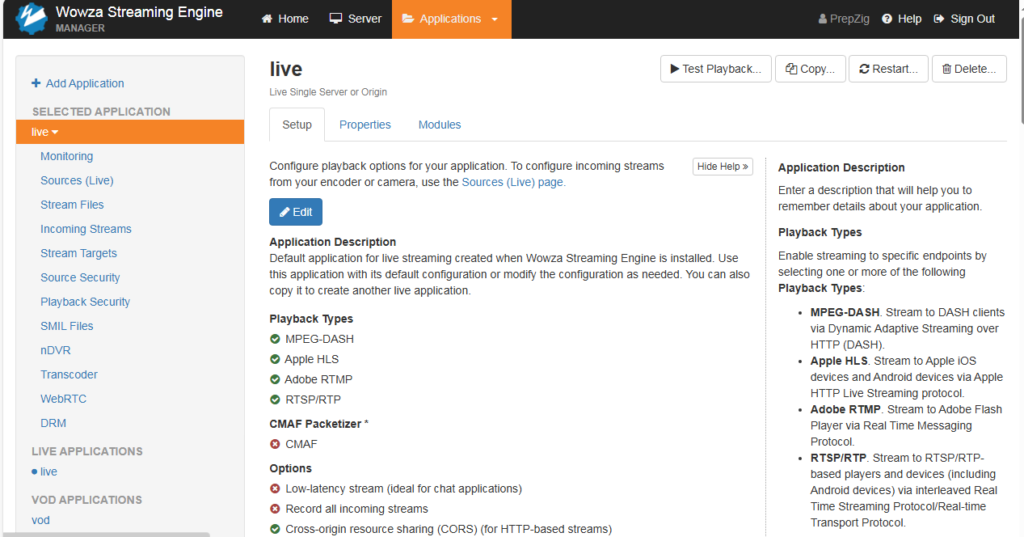Click the sidebar horizontal scrollbar

point(106,534)
